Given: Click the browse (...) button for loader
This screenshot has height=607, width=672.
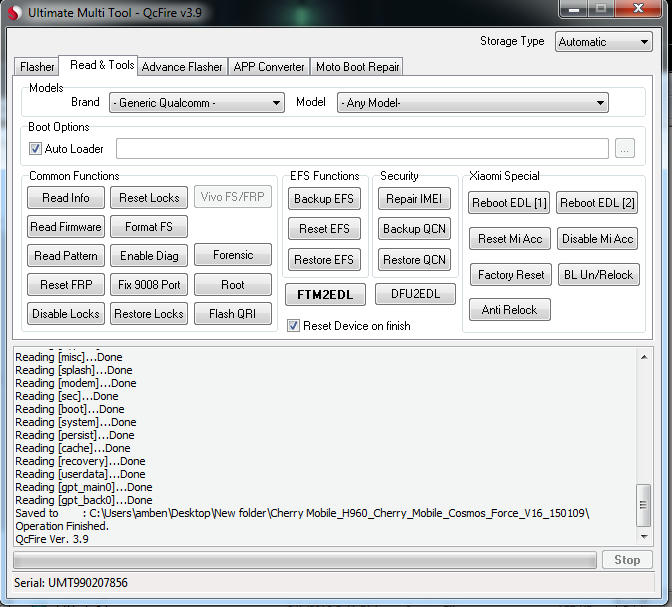Looking at the screenshot, I should 625,149.
